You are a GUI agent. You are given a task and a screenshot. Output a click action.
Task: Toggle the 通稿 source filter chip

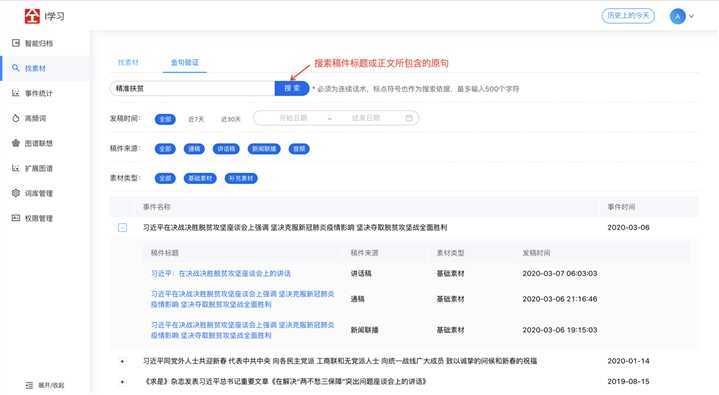pyautogui.click(x=194, y=149)
